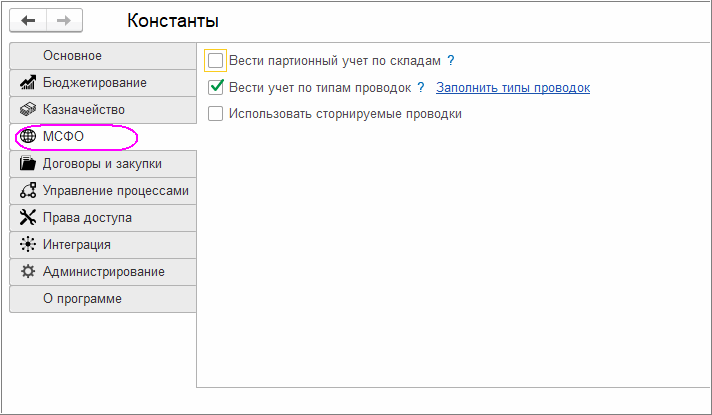Image resolution: width=712 pixels, height=415 pixels.
Task: Click the МСФО globe icon
Action: coord(28,136)
